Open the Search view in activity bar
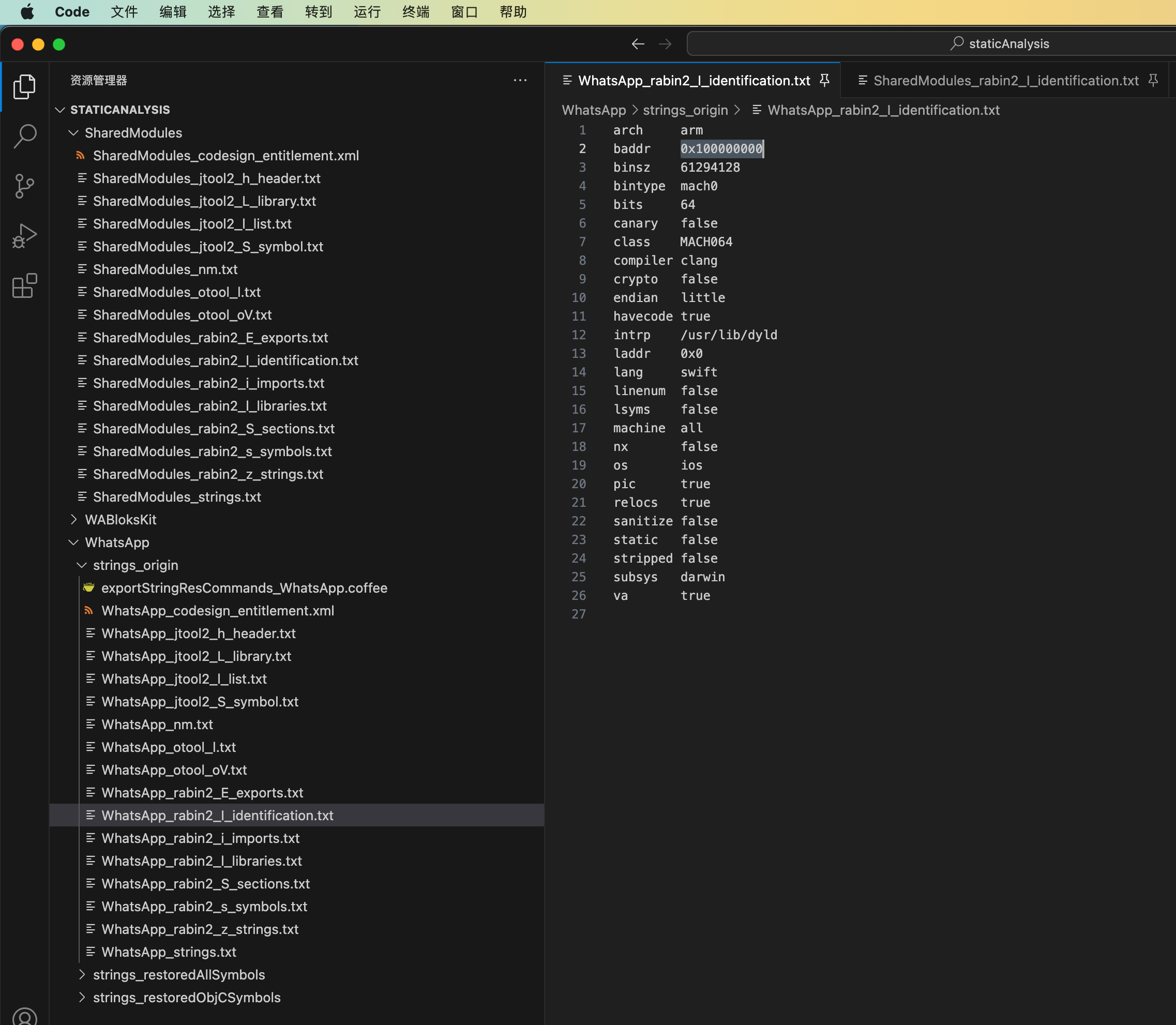Image resolution: width=1176 pixels, height=1025 pixels. (25, 136)
